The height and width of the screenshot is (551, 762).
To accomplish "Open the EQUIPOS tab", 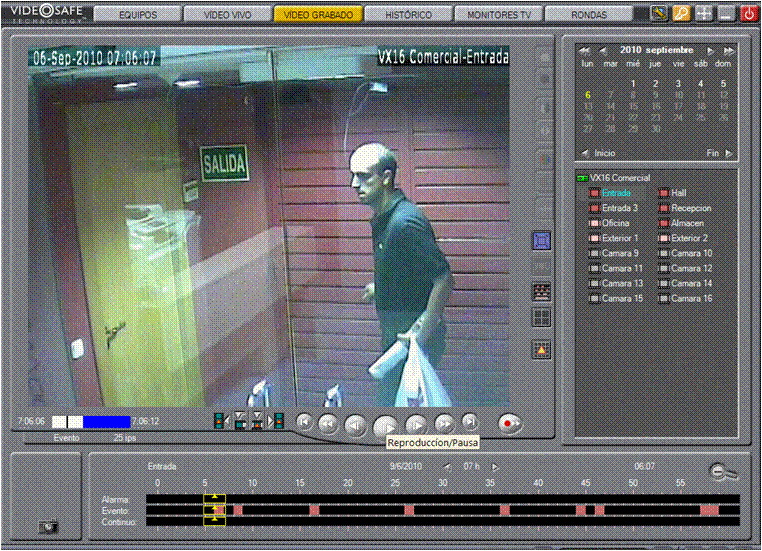I will pyautogui.click(x=138, y=15).
